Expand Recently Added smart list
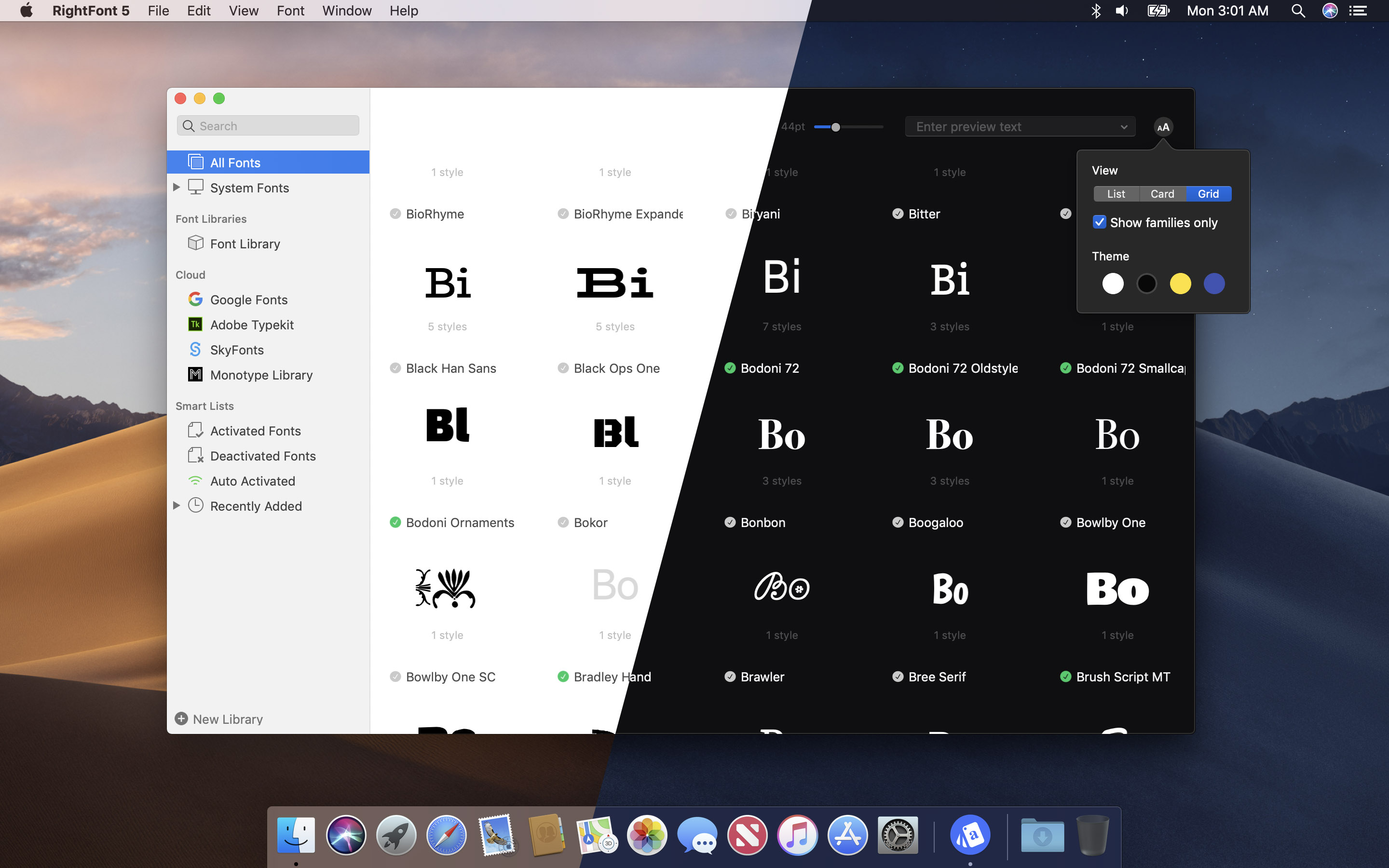 (x=176, y=506)
